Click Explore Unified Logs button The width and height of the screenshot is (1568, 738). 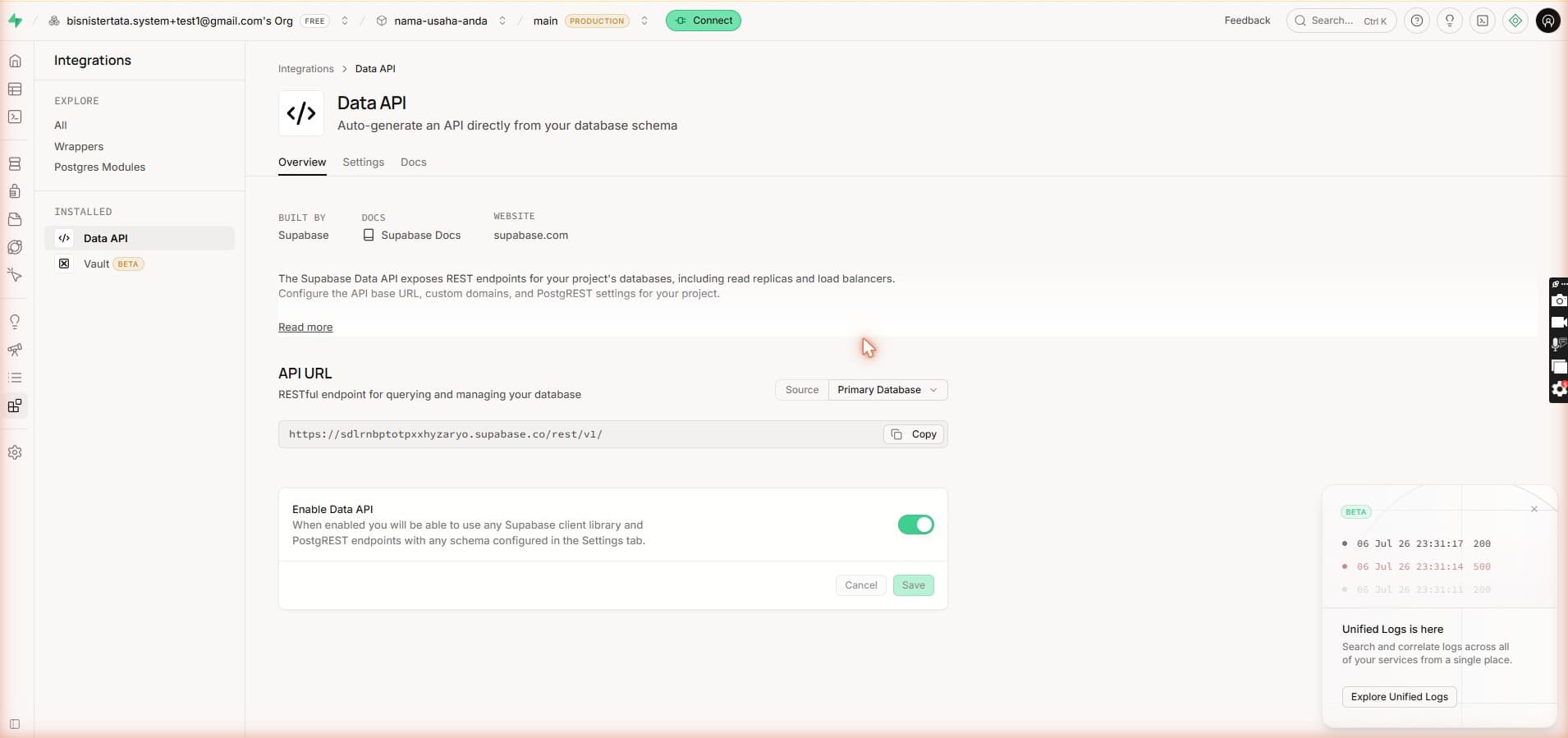[x=1400, y=697]
